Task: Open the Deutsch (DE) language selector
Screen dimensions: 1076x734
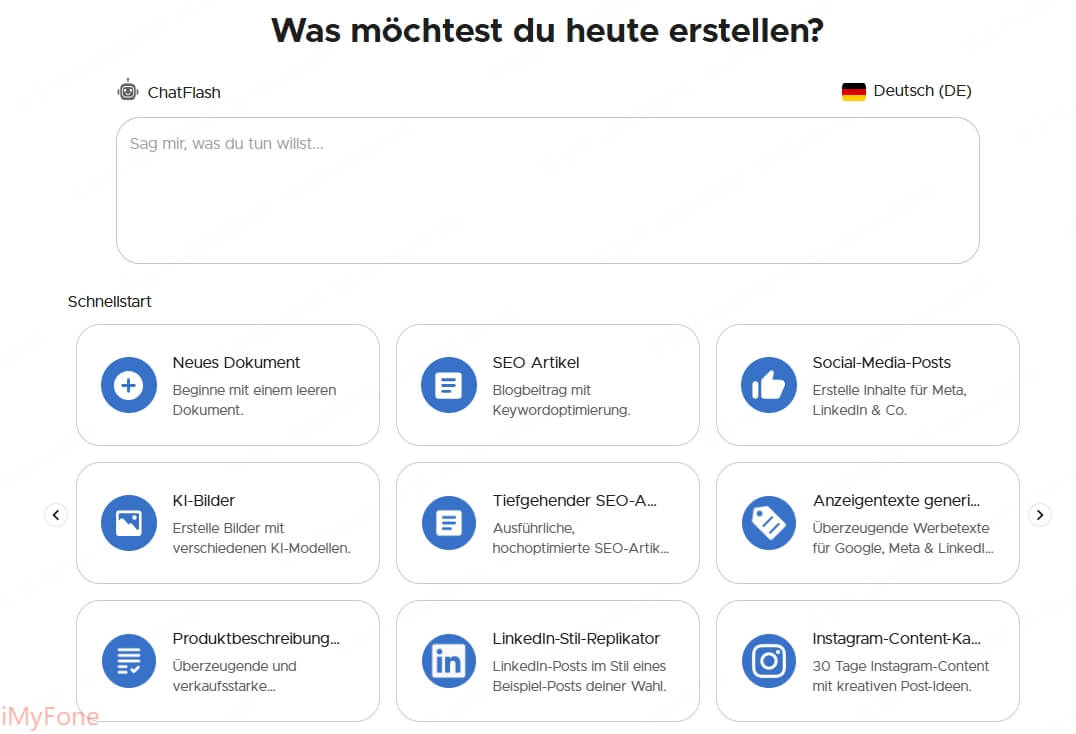Action: pyautogui.click(x=907, y=91)
